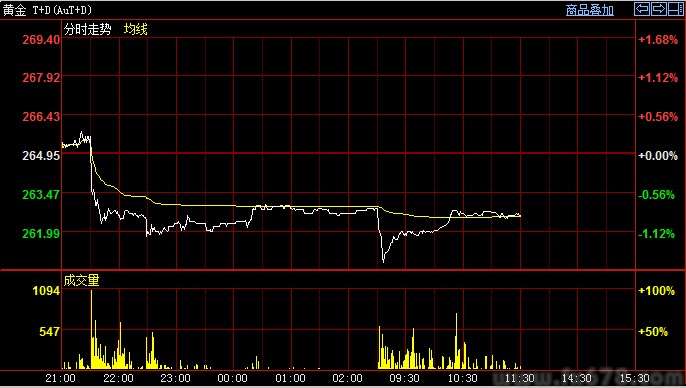Click the 黄金 T+D(AuT+D) title
686x388 pixels.
(x=48, y=10)
